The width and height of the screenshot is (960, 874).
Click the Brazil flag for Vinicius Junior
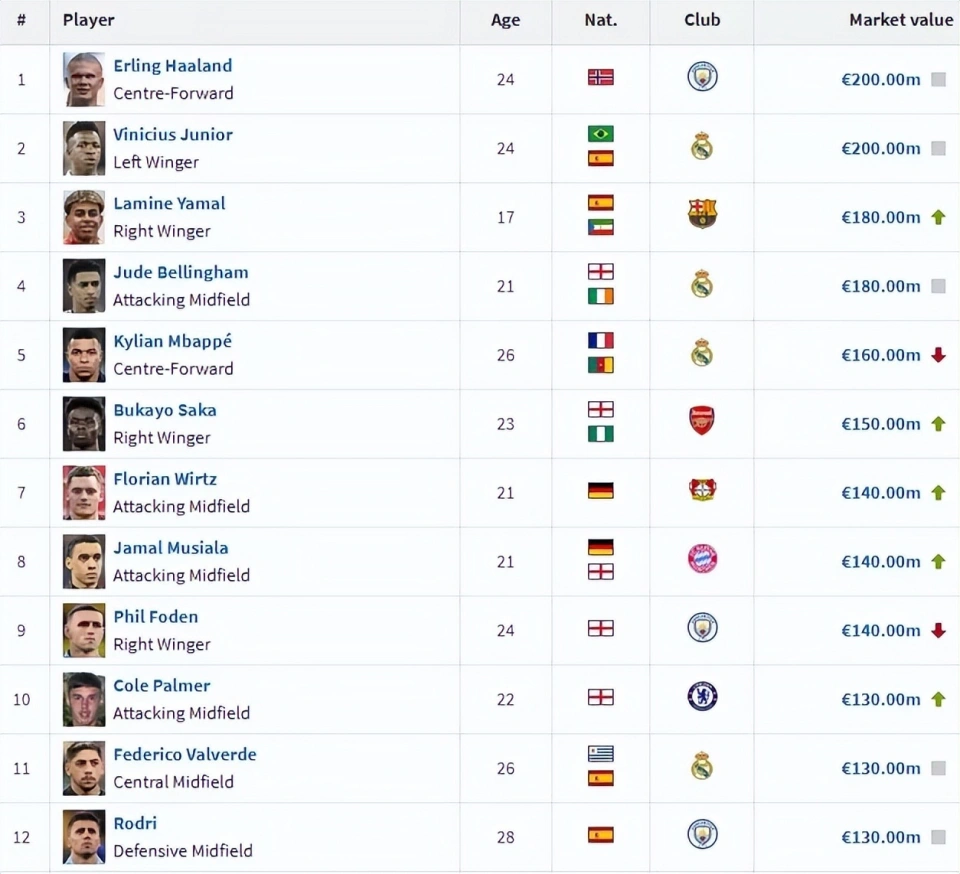(600, 134)
